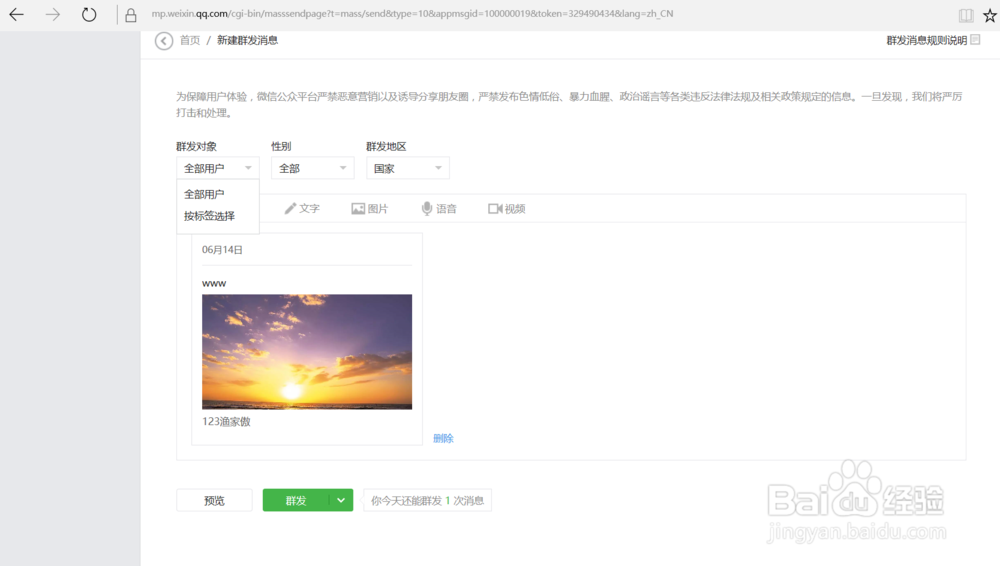Reload the page with the refresh icon
1000x566 pixels.
(x=89, y=14)
